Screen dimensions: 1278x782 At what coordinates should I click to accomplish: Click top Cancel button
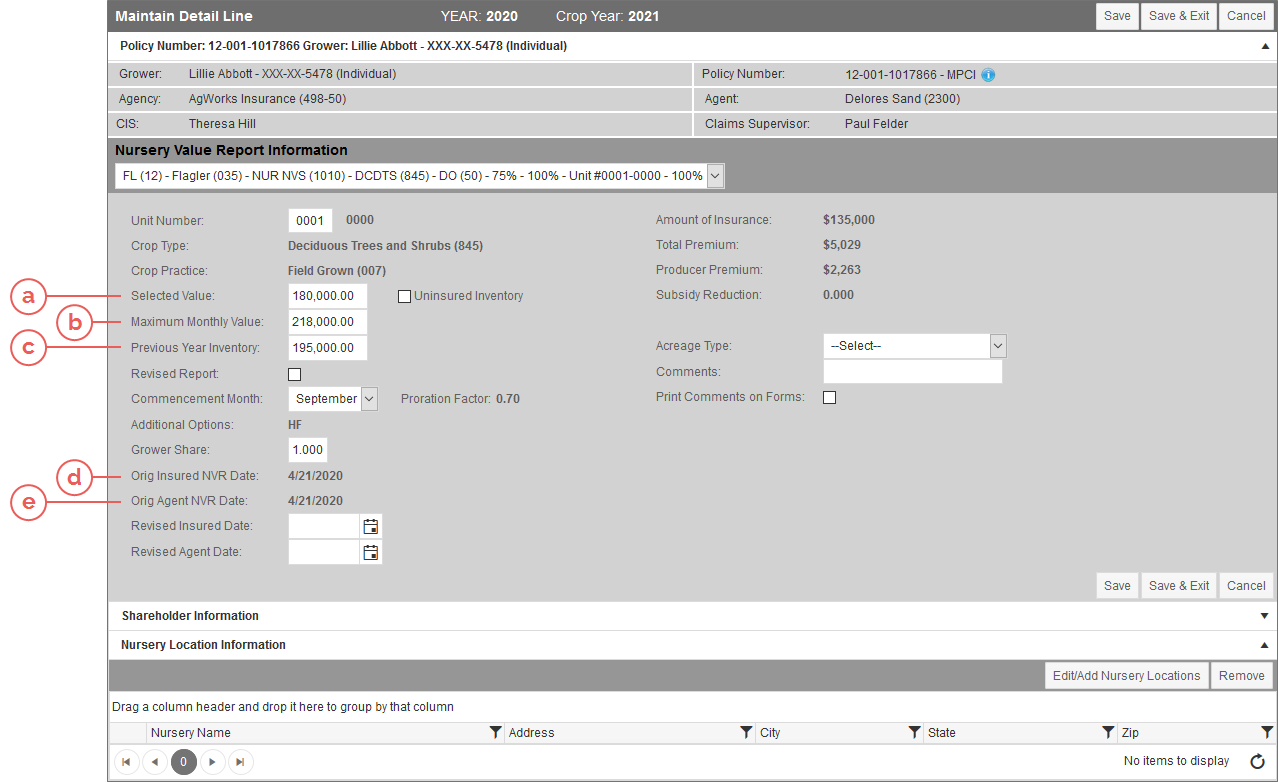click(1246, 16)
